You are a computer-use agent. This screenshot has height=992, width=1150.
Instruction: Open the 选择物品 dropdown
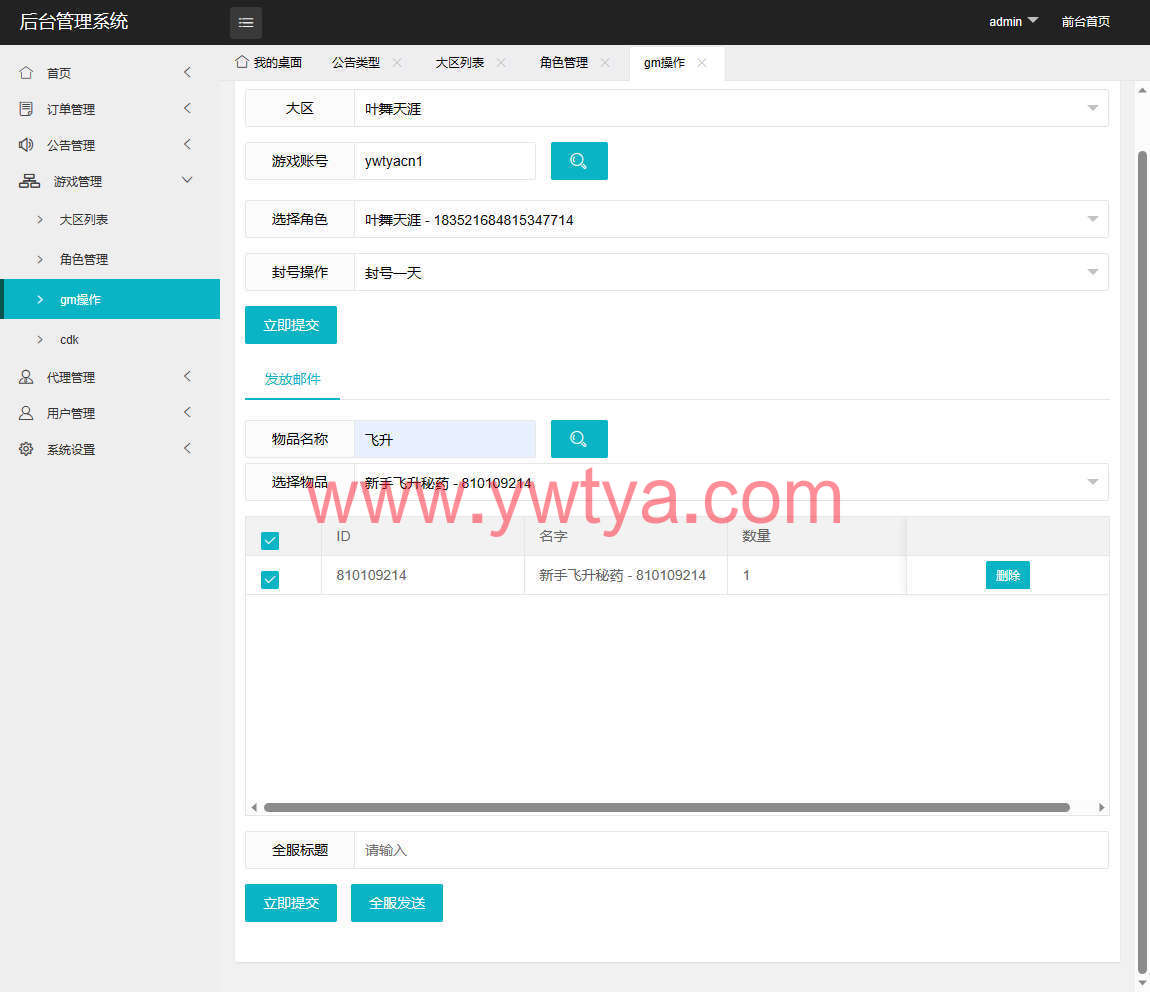(731, 482)
